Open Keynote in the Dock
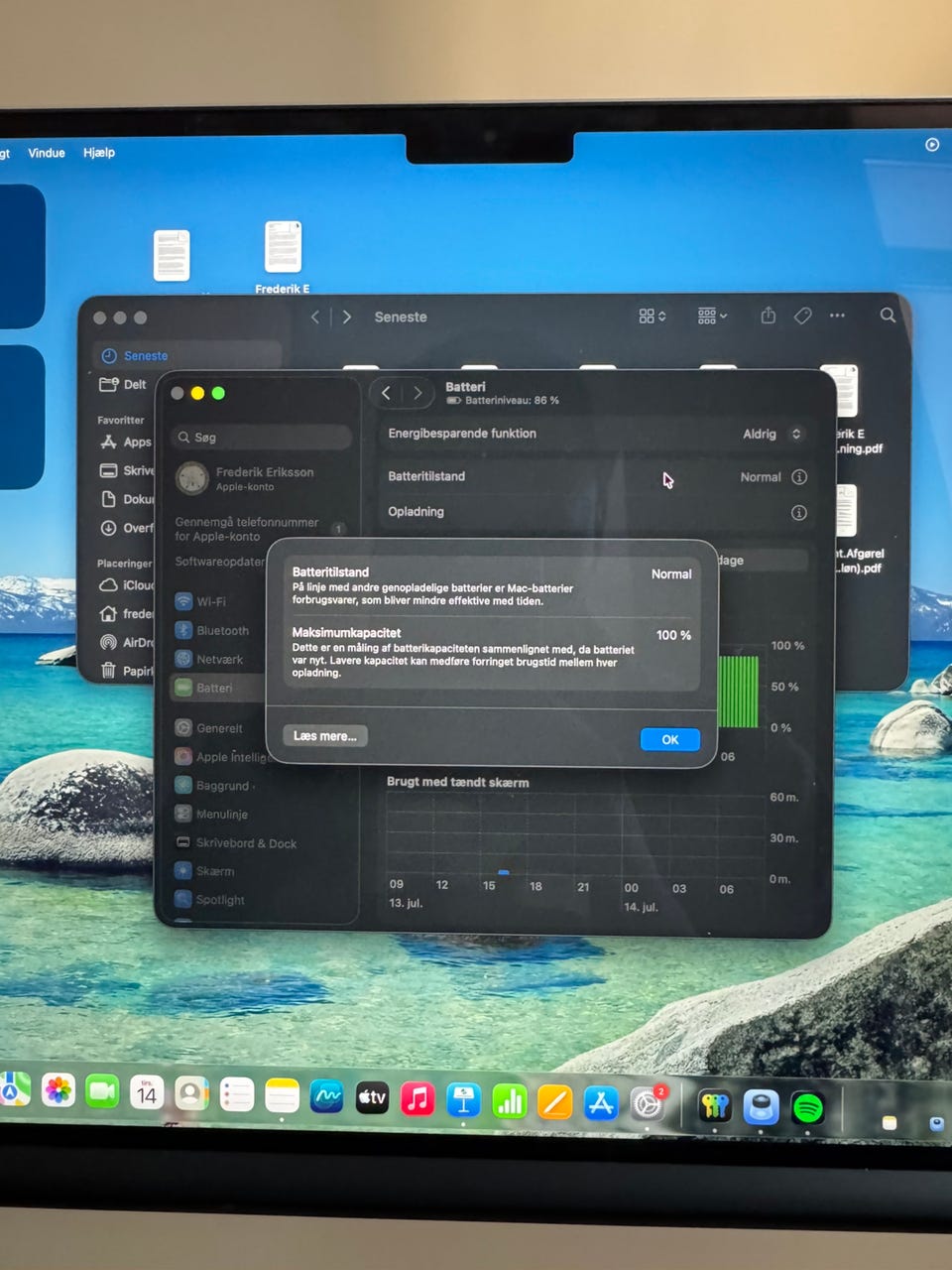Screen dimensions: 952x1270 pyautogui.click(x=463, y=1100)
